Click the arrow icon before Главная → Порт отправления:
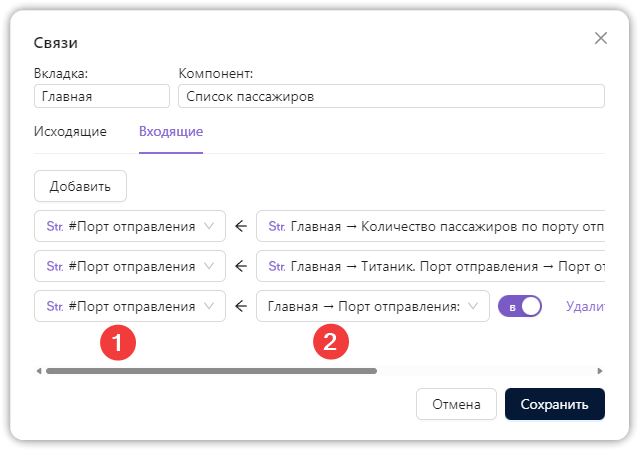Screen dimensions: 639x450 tap(241, 306)
